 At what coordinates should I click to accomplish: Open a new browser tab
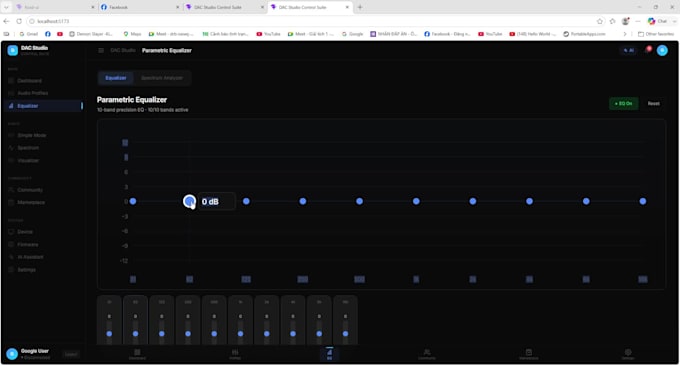(360, 7)
